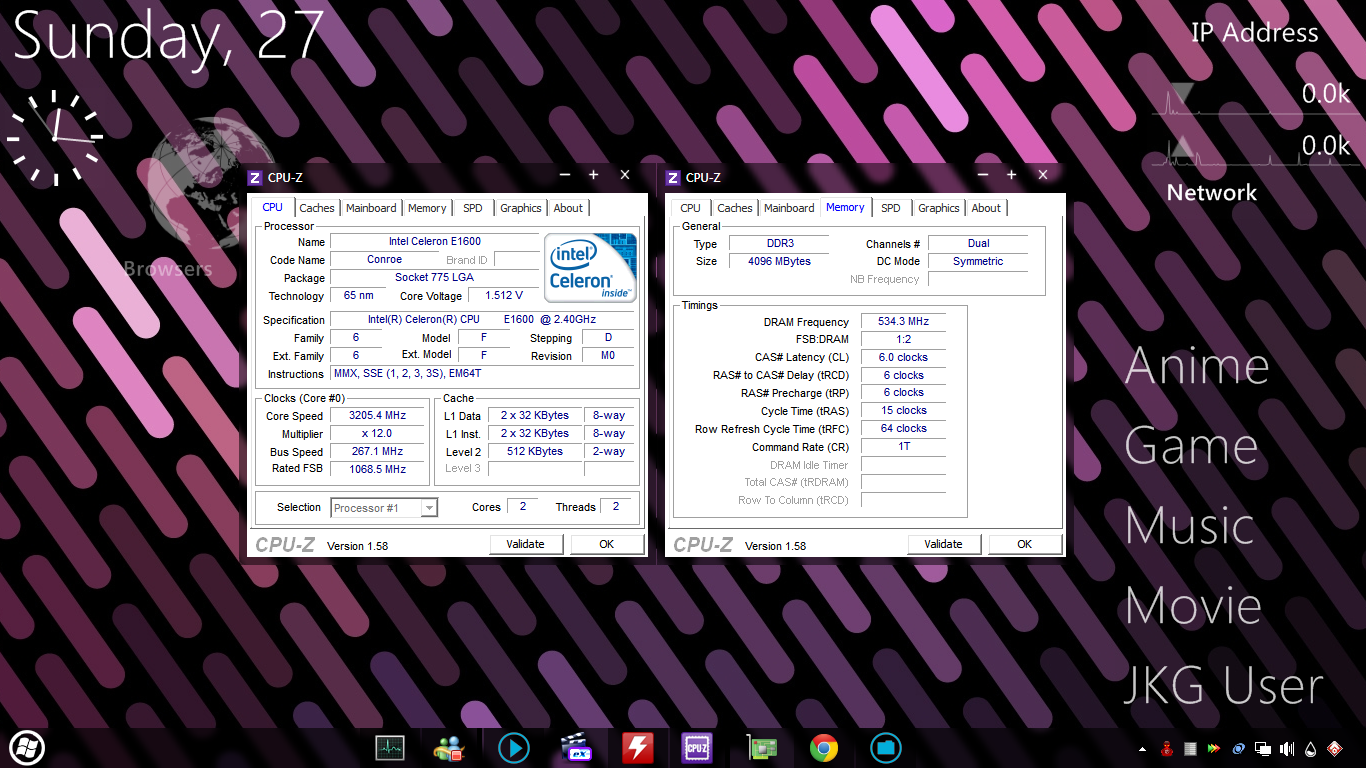Open the network connections tray icon
1366x768 pixels.
pos(1263,748)
